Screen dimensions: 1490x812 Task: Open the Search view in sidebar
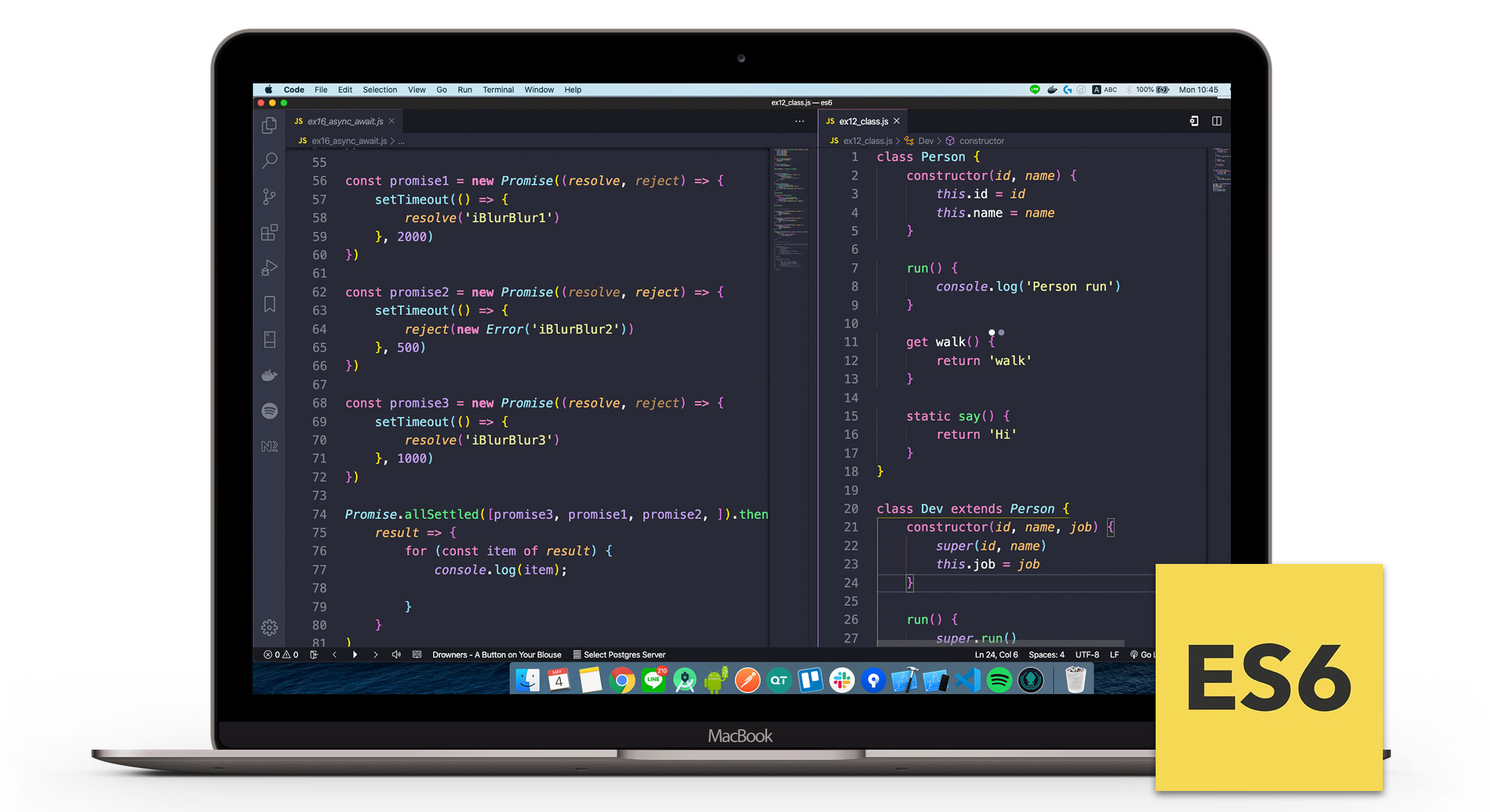pos(269,161)
